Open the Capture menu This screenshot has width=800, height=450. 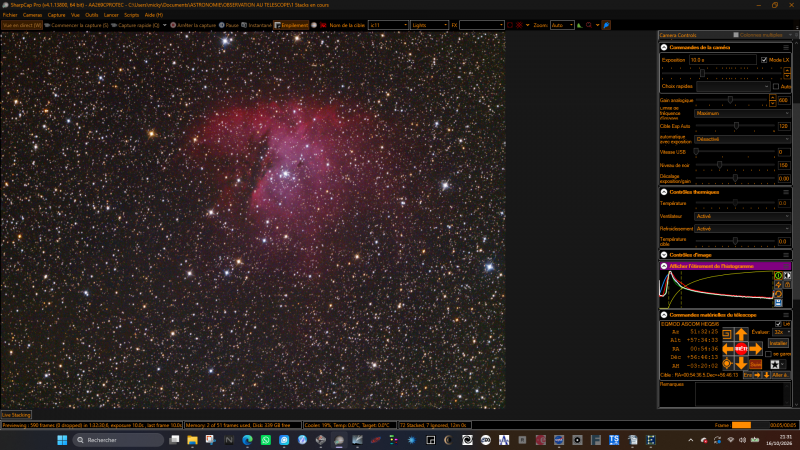pos(56,15)
